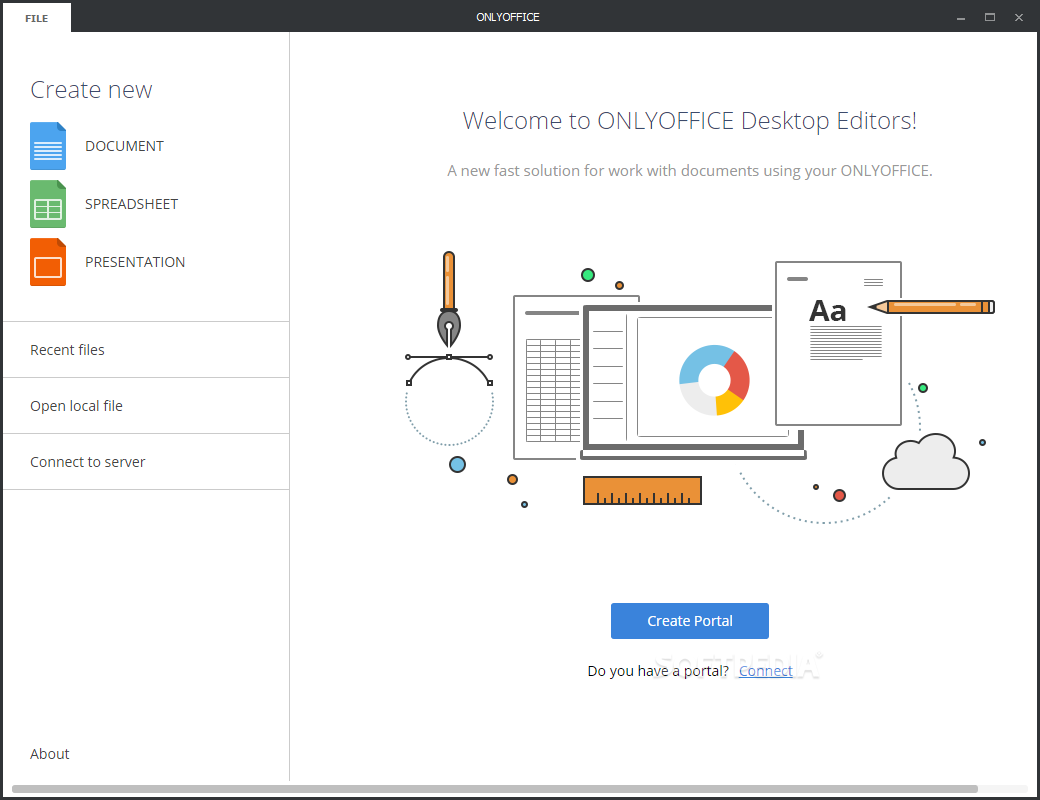Open the FILE tab
Viewport: 1040px width, 800px height.
tap(36, 19)
